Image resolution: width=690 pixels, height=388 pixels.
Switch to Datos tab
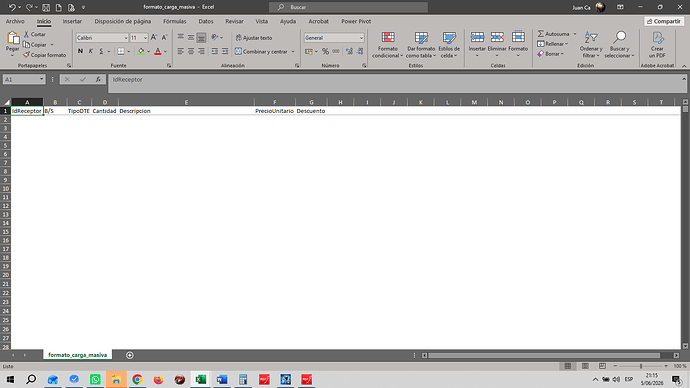206,21
